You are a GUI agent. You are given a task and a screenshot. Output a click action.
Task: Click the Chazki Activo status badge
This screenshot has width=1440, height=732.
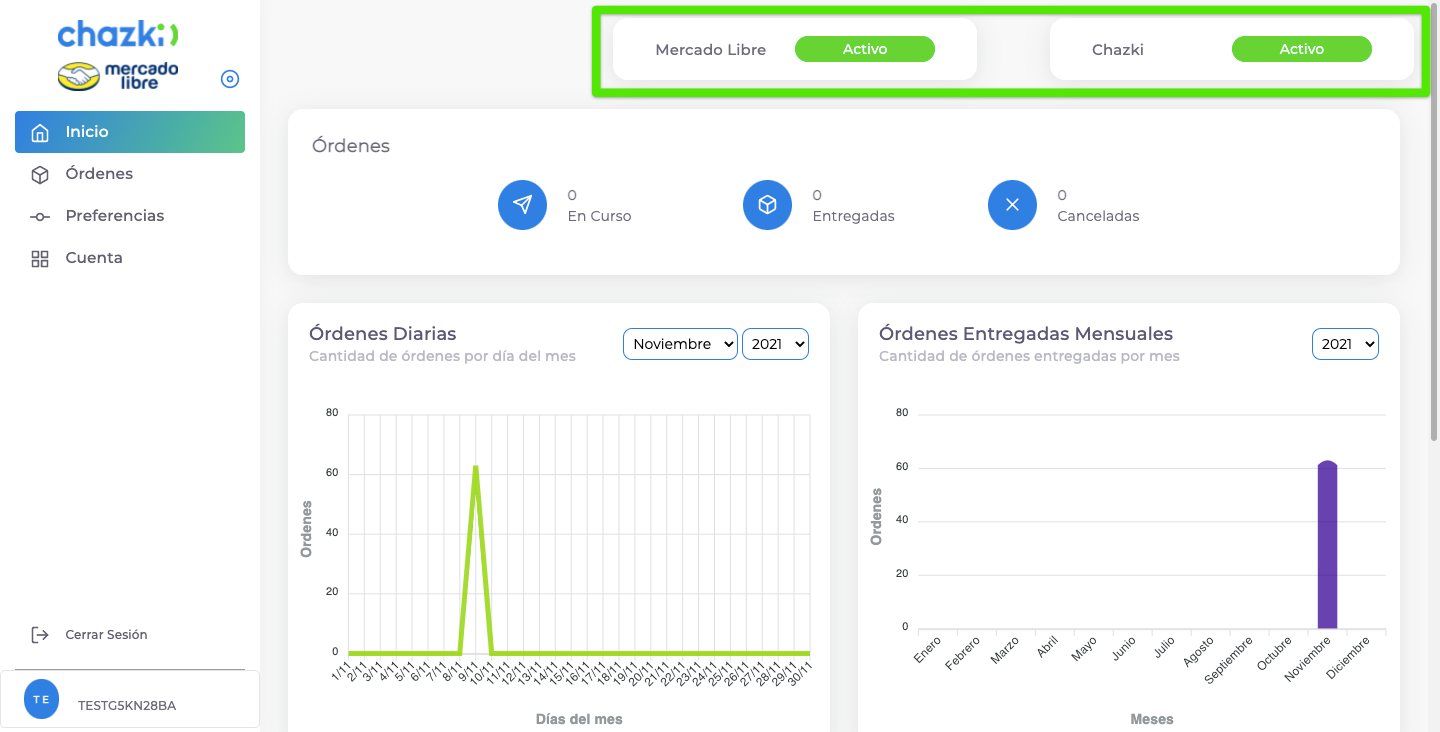click(1302, 49)
